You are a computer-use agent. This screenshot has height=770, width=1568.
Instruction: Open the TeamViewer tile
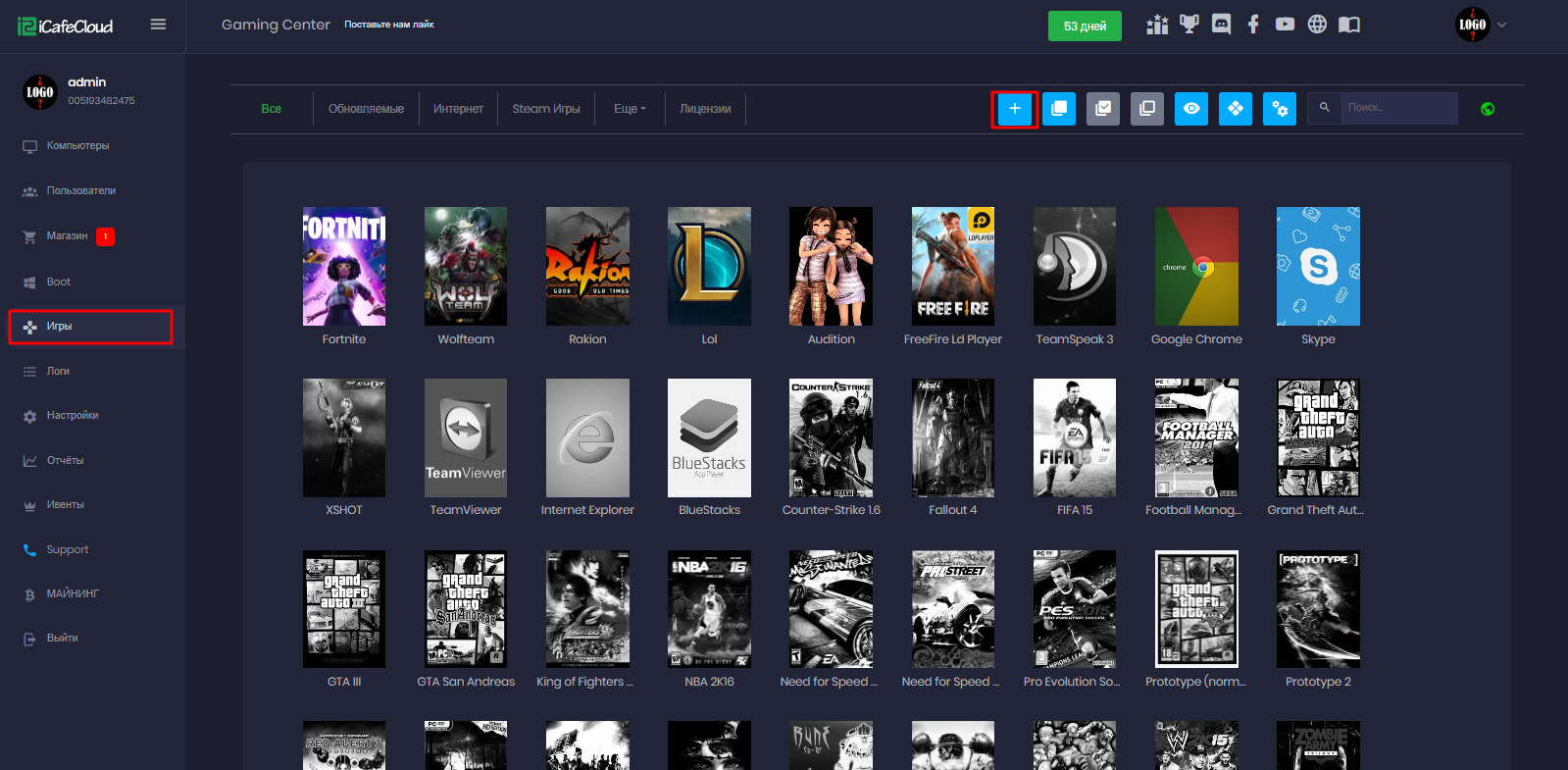(466, 437)
